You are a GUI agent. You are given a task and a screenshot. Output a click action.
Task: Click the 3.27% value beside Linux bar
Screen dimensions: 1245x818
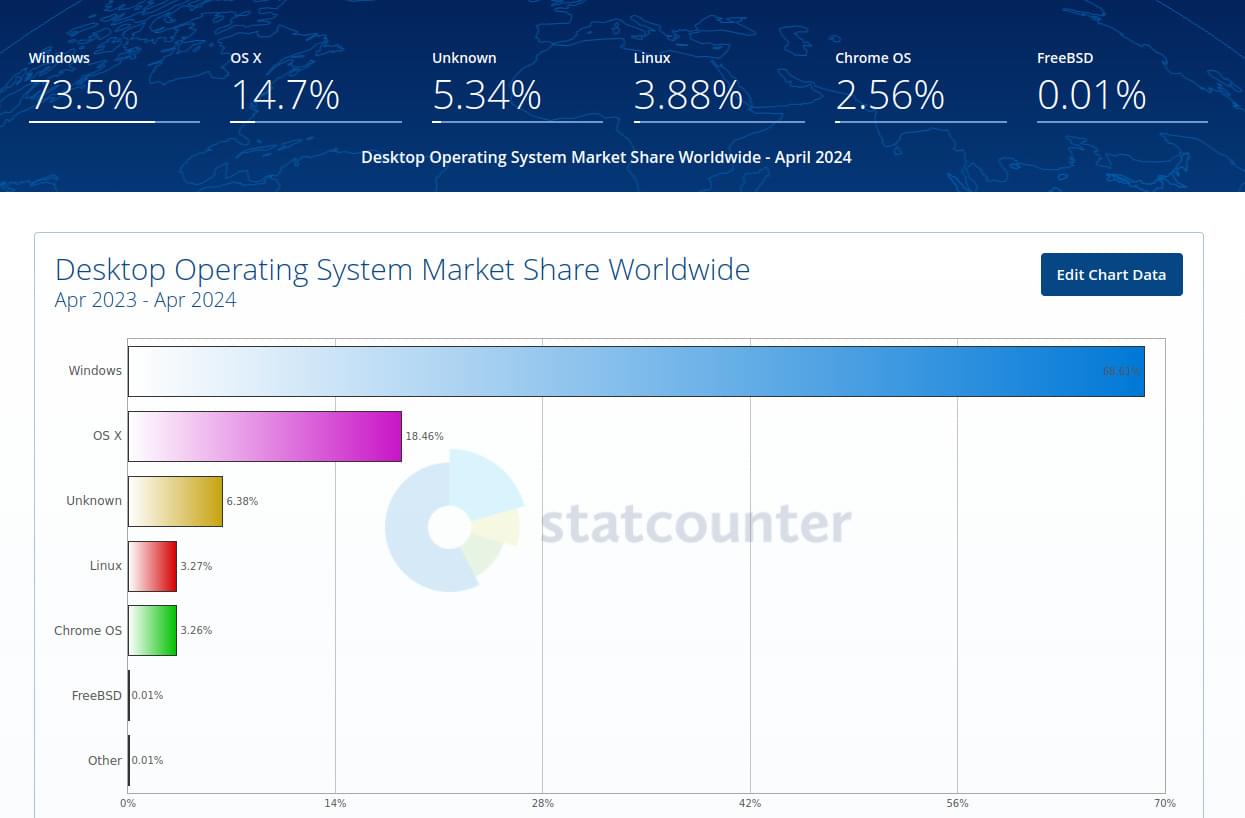pyautogui.click(x=196, y=566)
